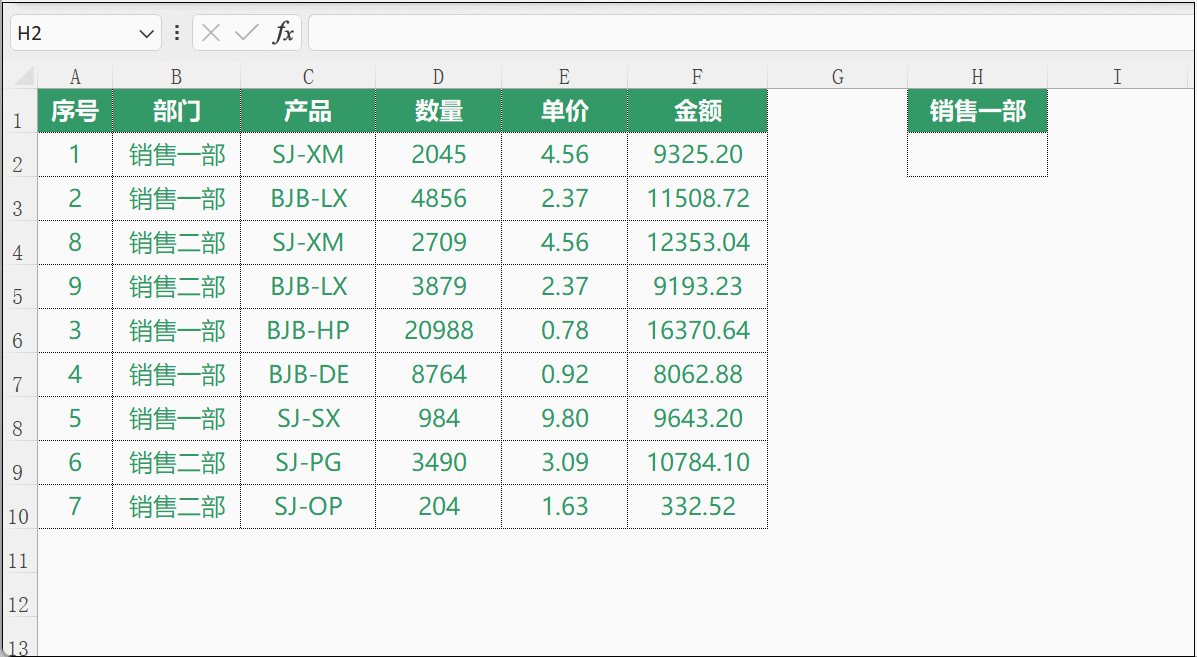Click the confirm checkmark icon in formula bar

click(x=247, y=33)
